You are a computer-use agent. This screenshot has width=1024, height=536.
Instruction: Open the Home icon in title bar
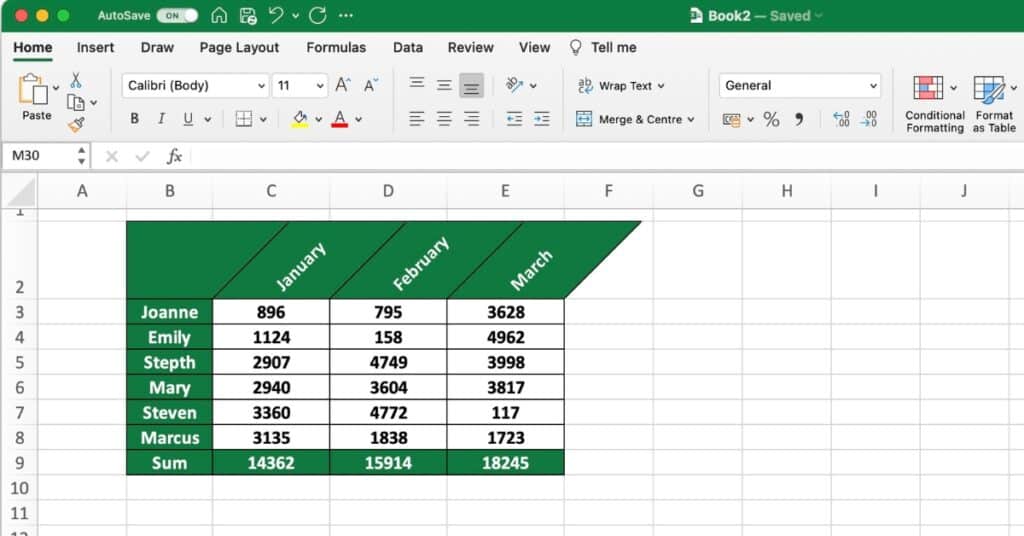[219, 15]
